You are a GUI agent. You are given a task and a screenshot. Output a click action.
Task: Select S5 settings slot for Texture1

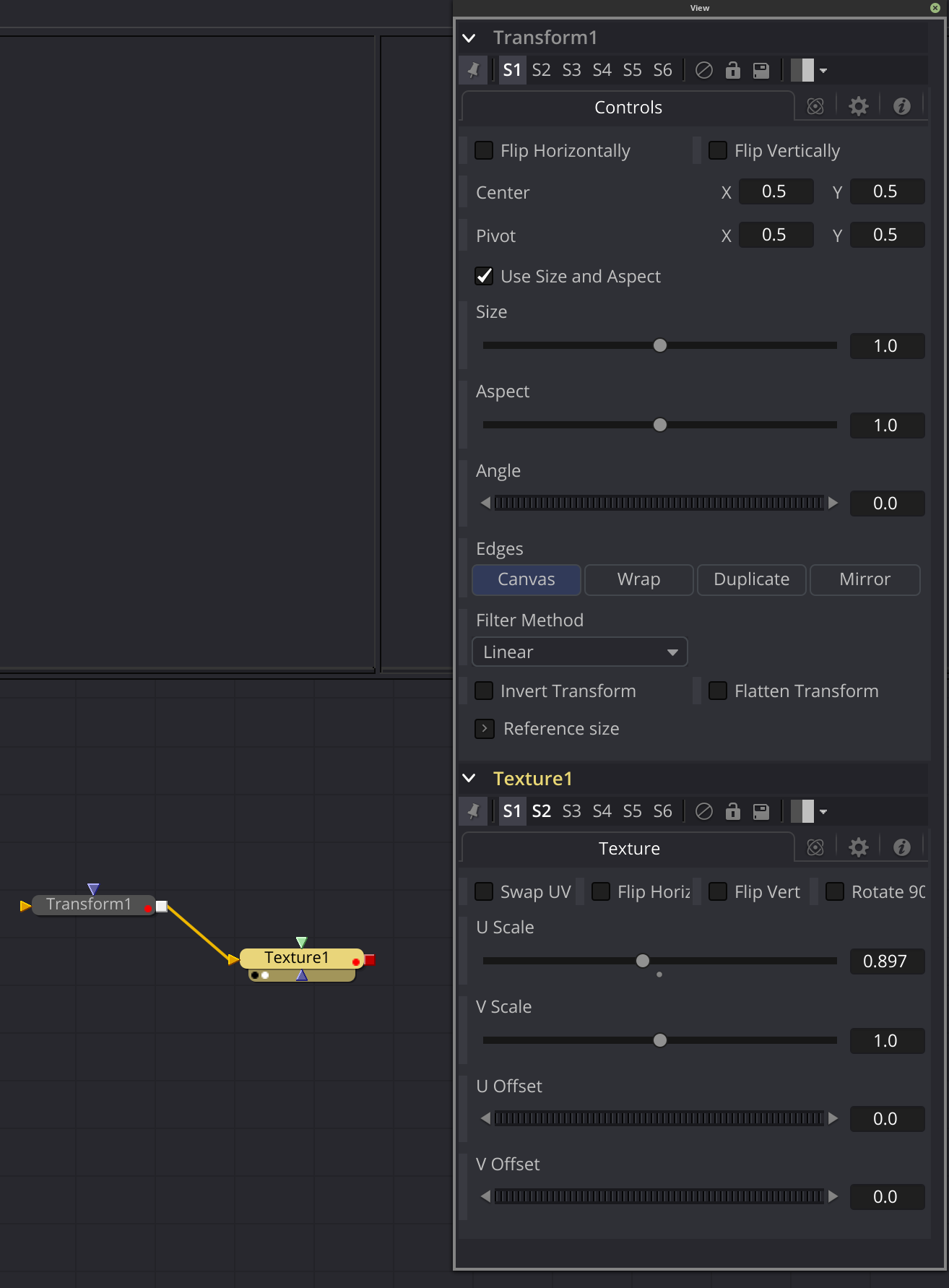(632, 811)
